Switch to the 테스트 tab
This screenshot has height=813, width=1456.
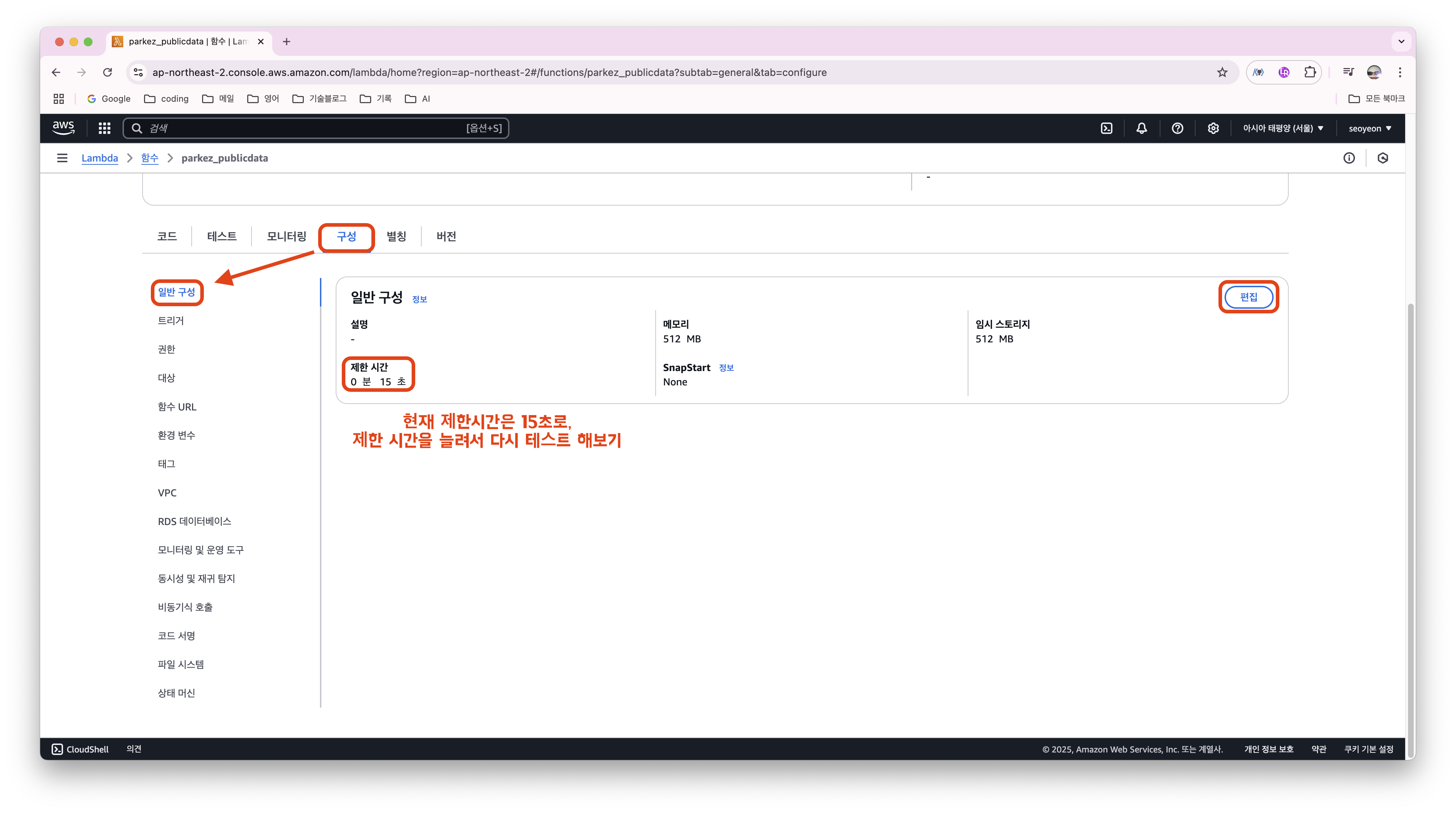221,236
